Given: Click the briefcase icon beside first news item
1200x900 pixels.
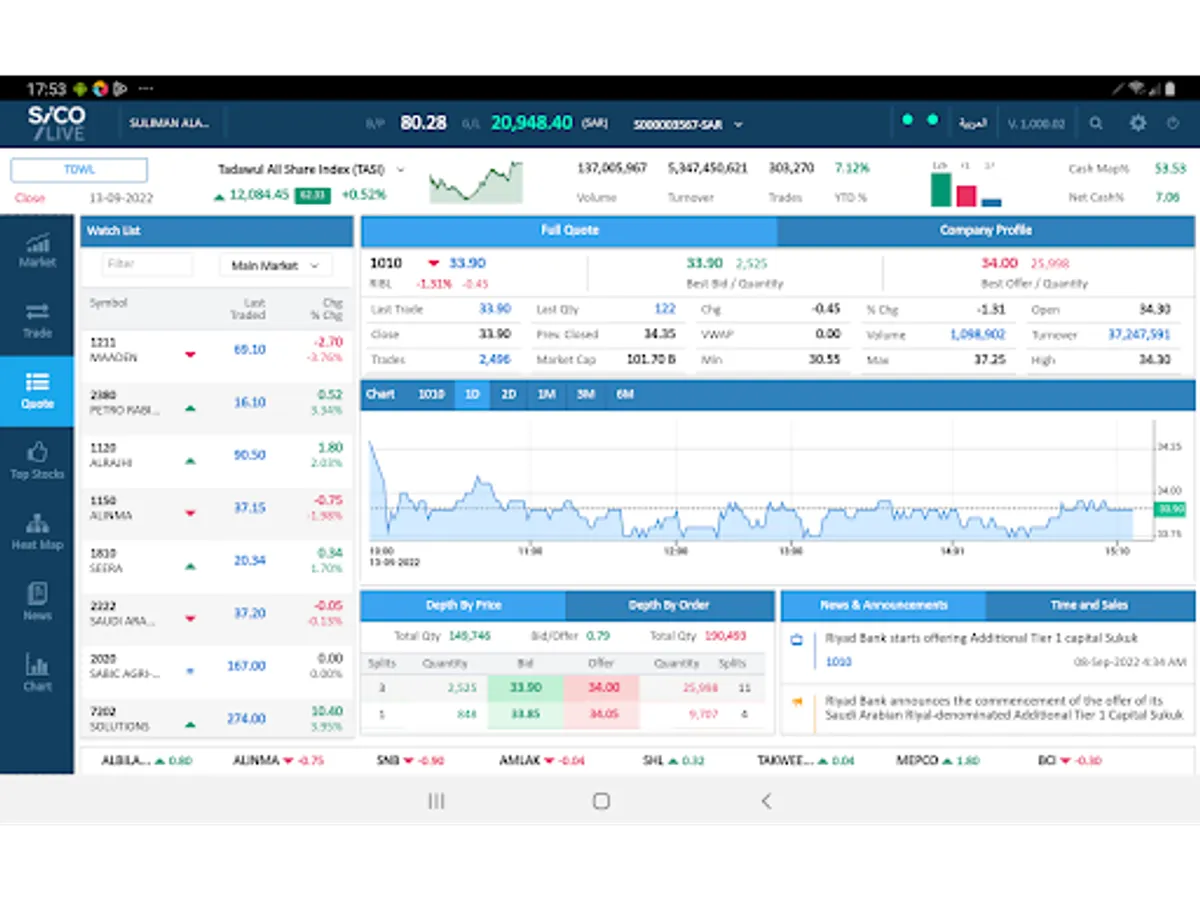Looking at the screenshot, I should point(797,639).
